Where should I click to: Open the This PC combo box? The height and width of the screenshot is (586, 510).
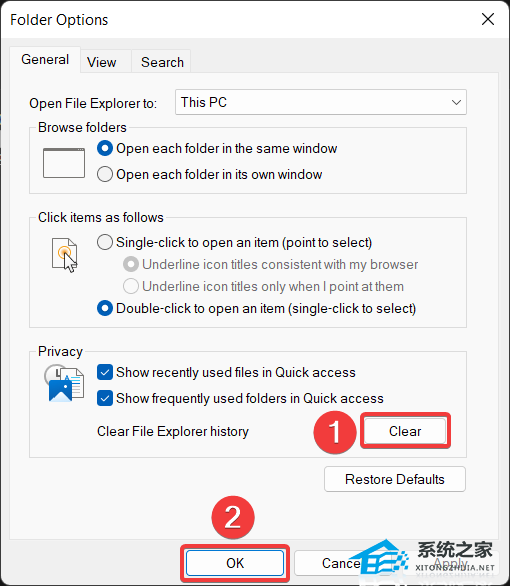tap(321, 102)
